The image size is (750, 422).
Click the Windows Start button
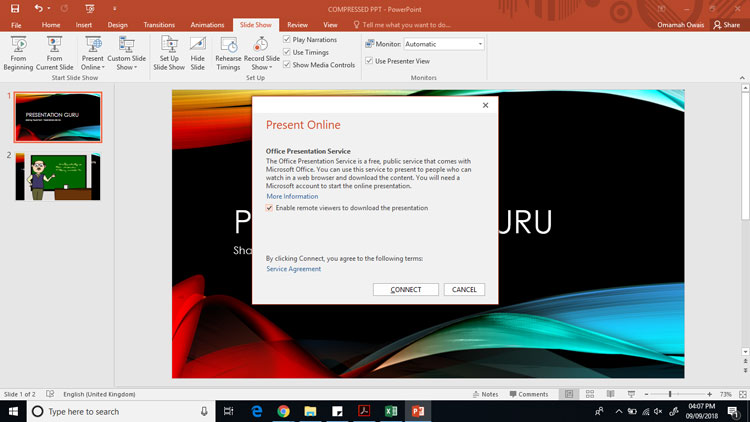[x=13, y=411]
